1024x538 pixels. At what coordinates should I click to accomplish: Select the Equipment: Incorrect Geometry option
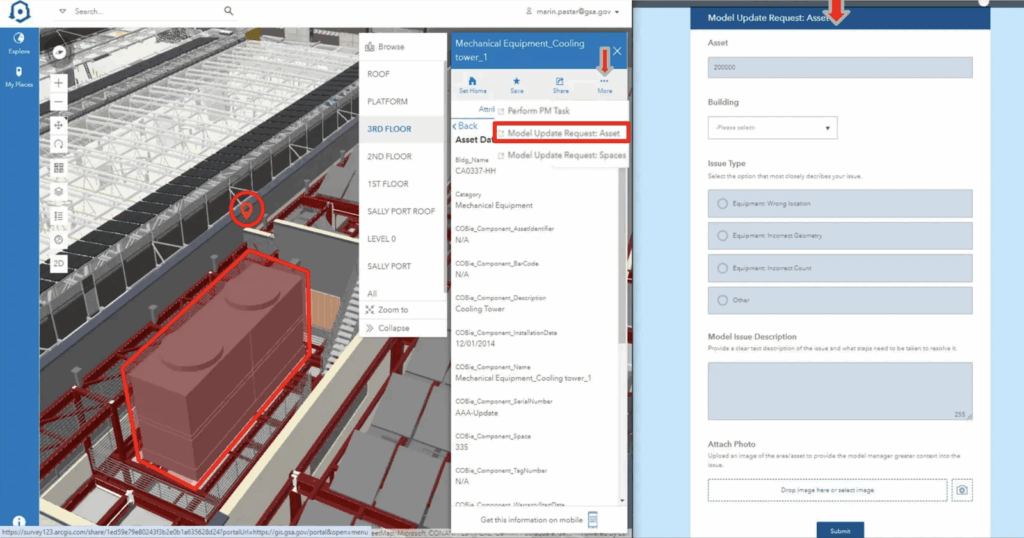(840, 236)
